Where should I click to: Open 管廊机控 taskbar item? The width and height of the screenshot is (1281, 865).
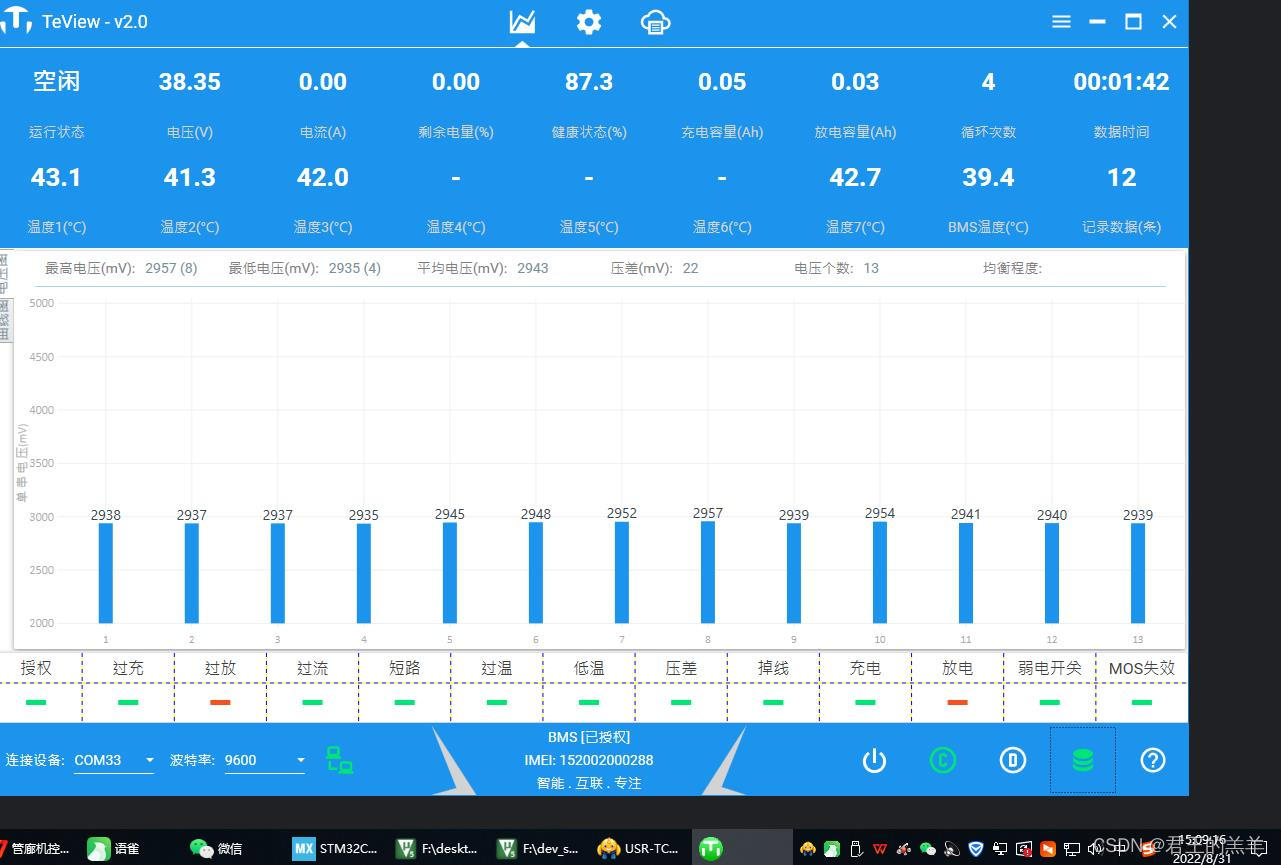[35, 848]
